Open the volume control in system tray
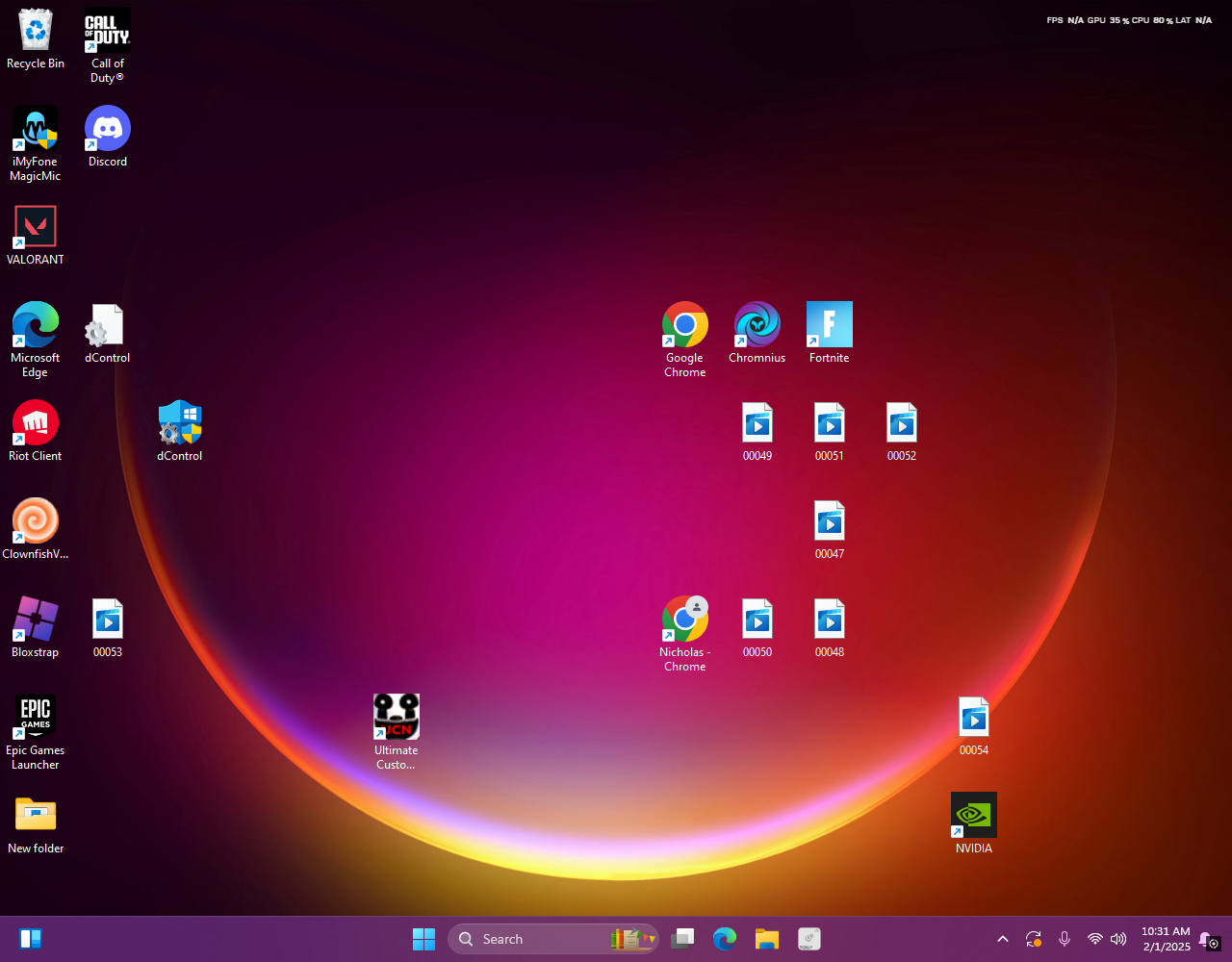 point(1118,939)
